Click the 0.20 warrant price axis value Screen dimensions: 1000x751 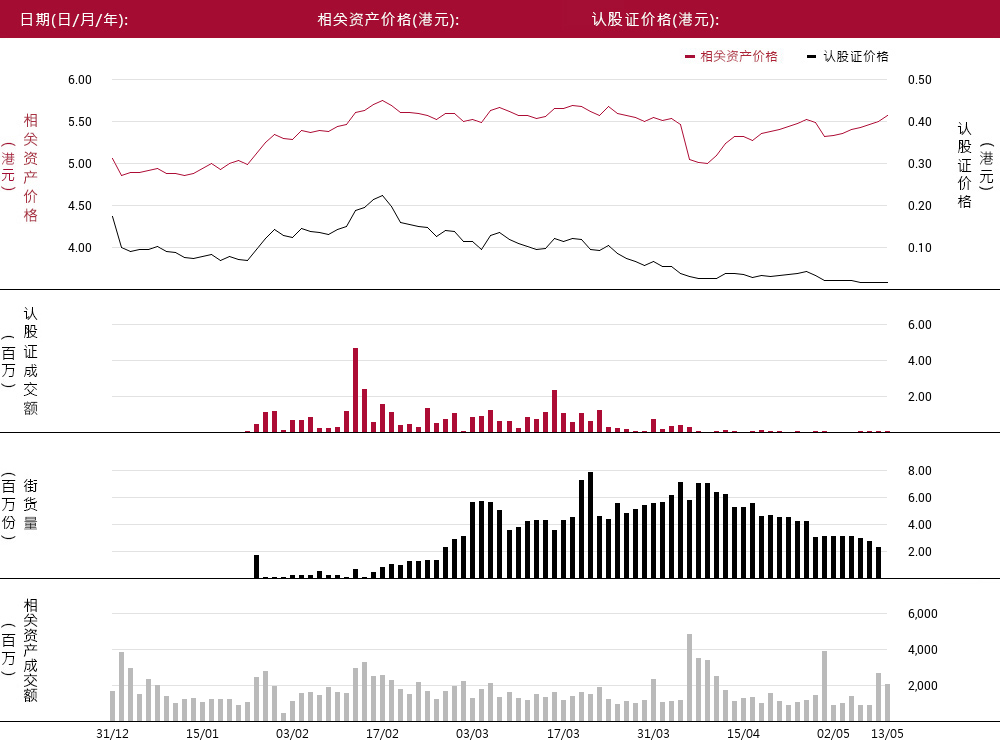click(920, 206)
